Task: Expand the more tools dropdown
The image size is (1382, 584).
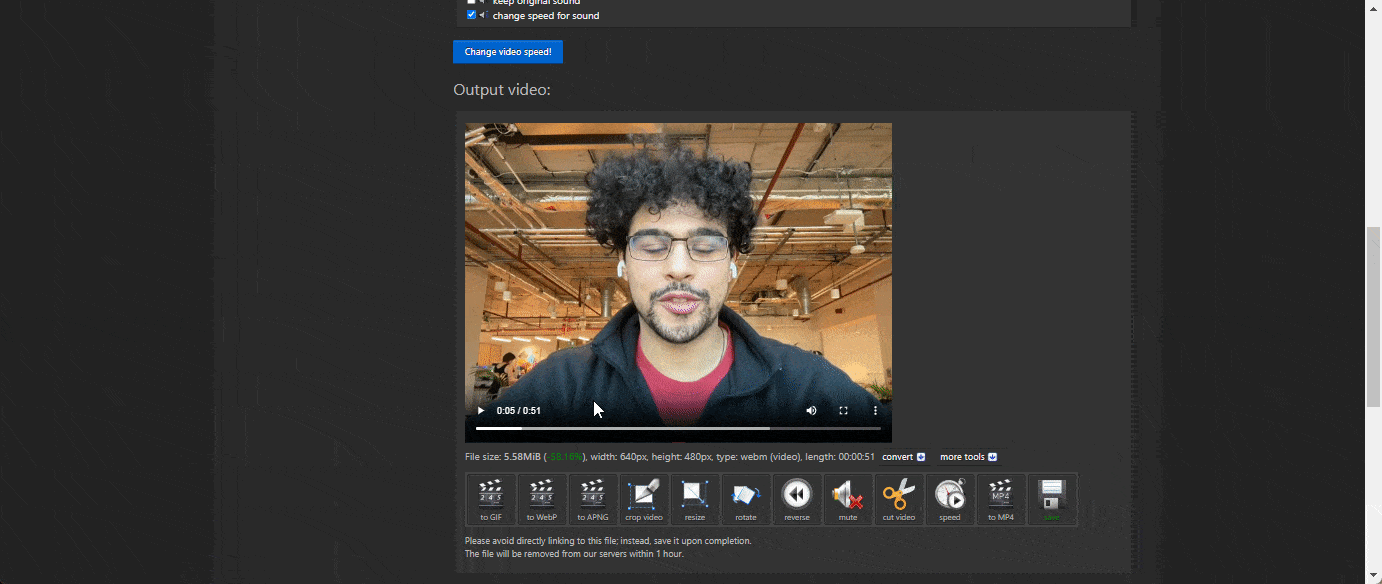Action: [x=968, y=457]
